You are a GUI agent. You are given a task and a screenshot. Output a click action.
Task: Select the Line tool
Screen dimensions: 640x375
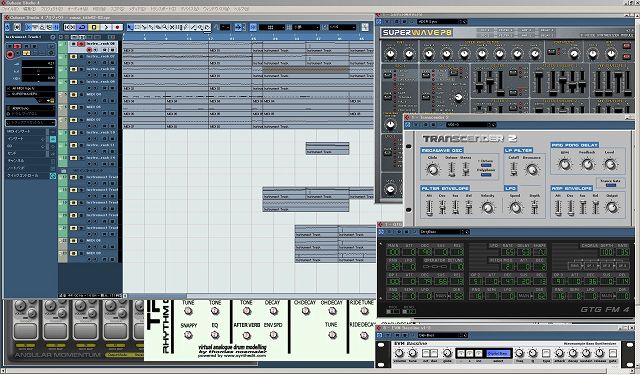(193, 27)
